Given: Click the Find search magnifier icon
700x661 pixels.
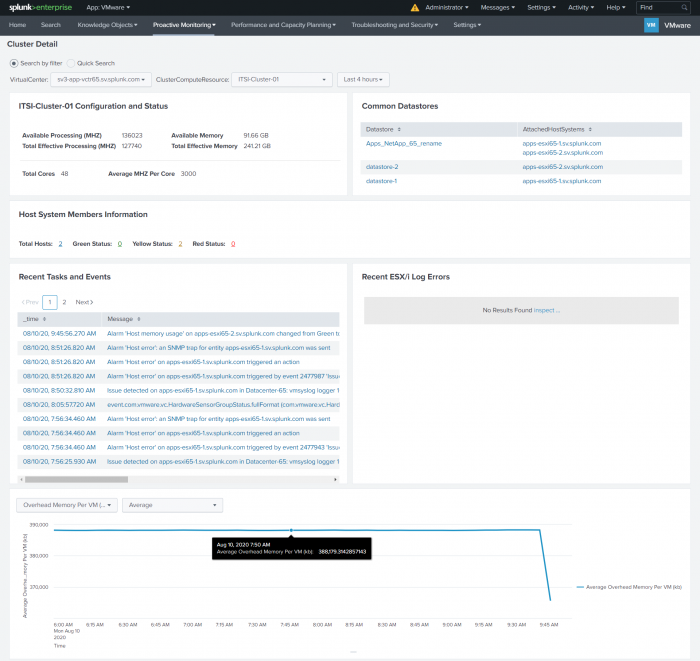Looking at the screenshot, I should click(x=684, y=8).
